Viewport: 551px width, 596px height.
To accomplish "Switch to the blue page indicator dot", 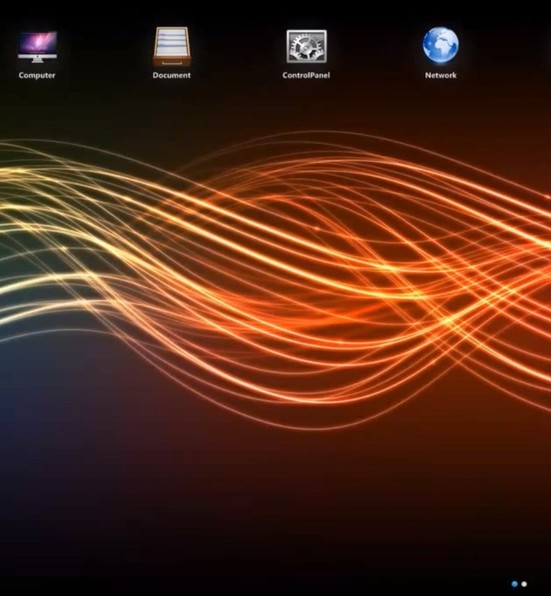I will 515,584.
